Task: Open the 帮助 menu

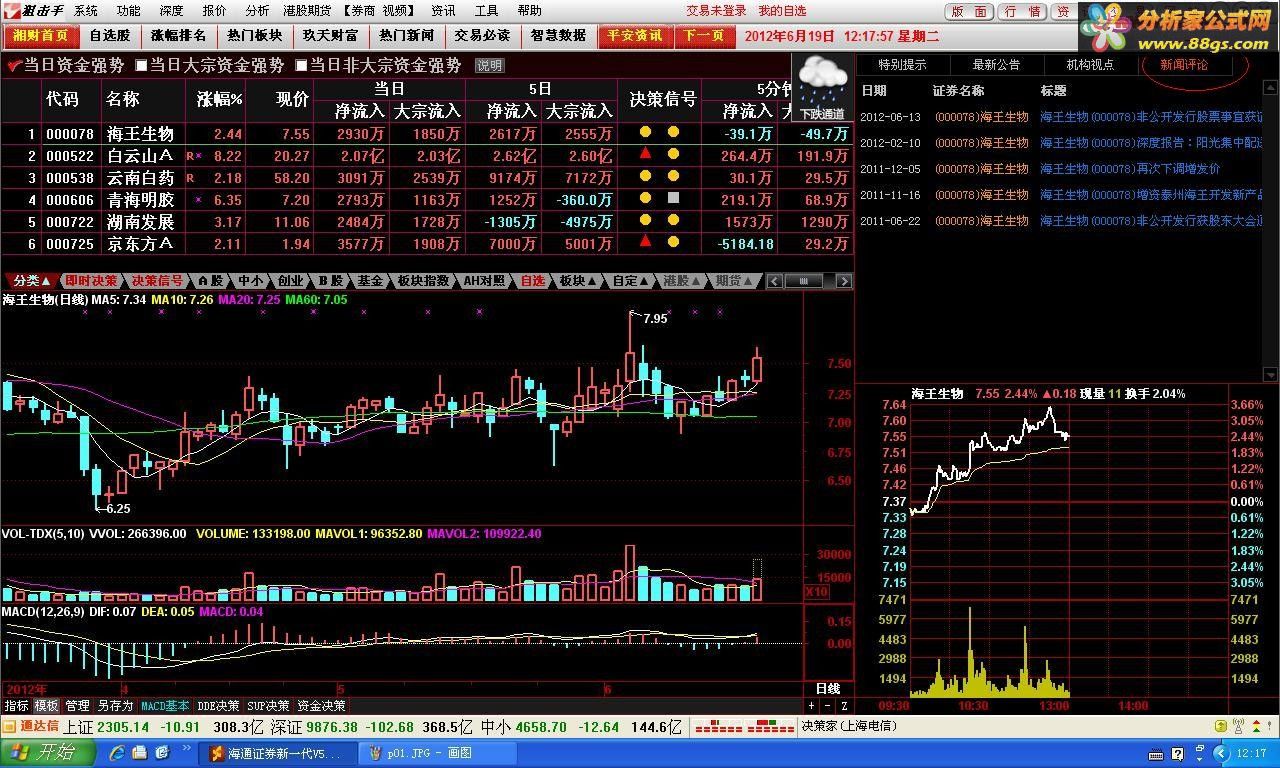Action: [529, 11]
